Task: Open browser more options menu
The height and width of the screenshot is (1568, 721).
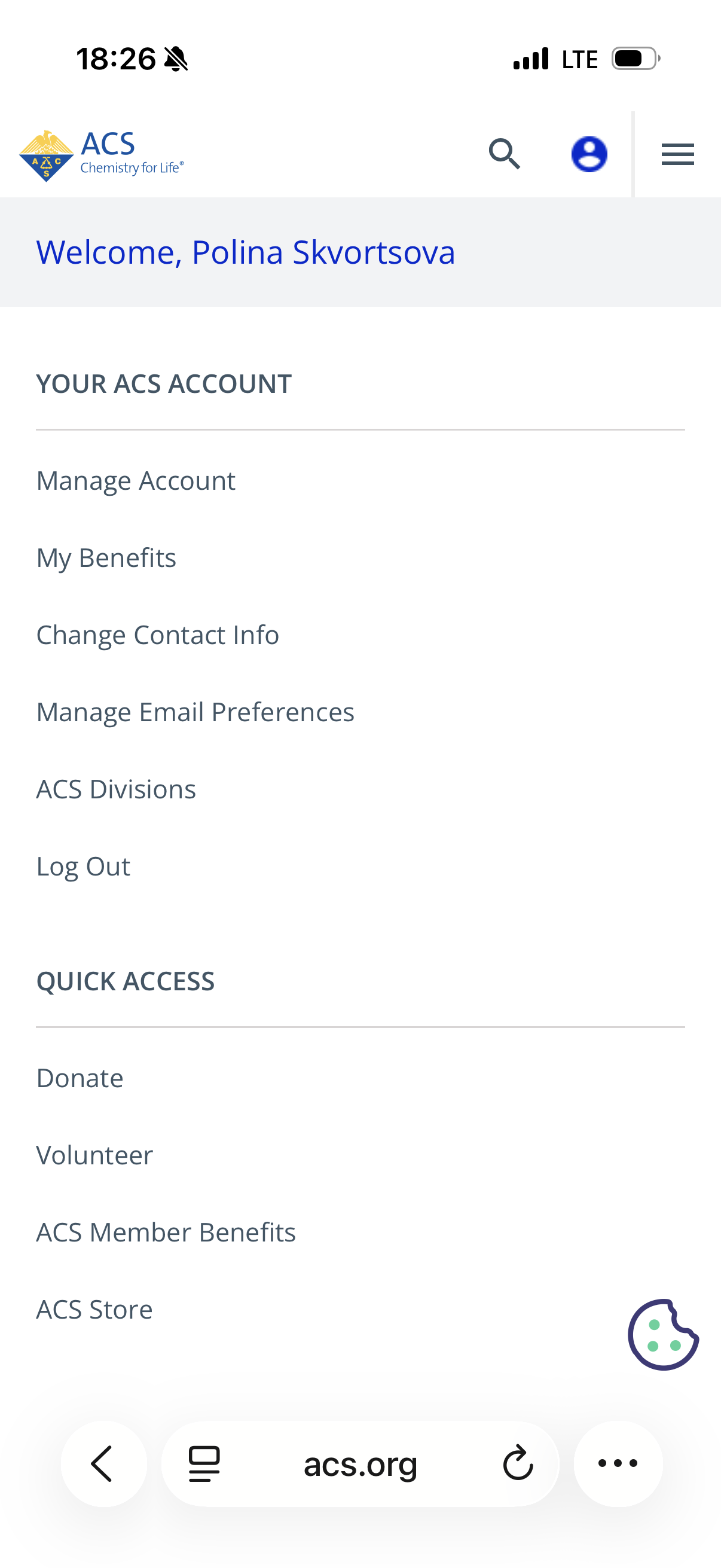Action: tap(618, 1463)
